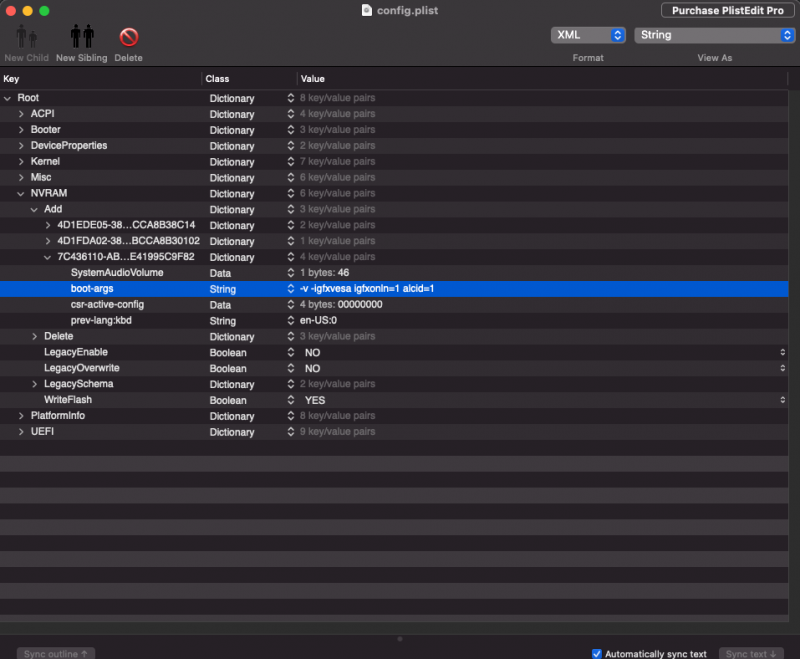The image size is (800, 659).
Task: Select the SystemAudioVolume key
Action: click(x=117, y=273)
